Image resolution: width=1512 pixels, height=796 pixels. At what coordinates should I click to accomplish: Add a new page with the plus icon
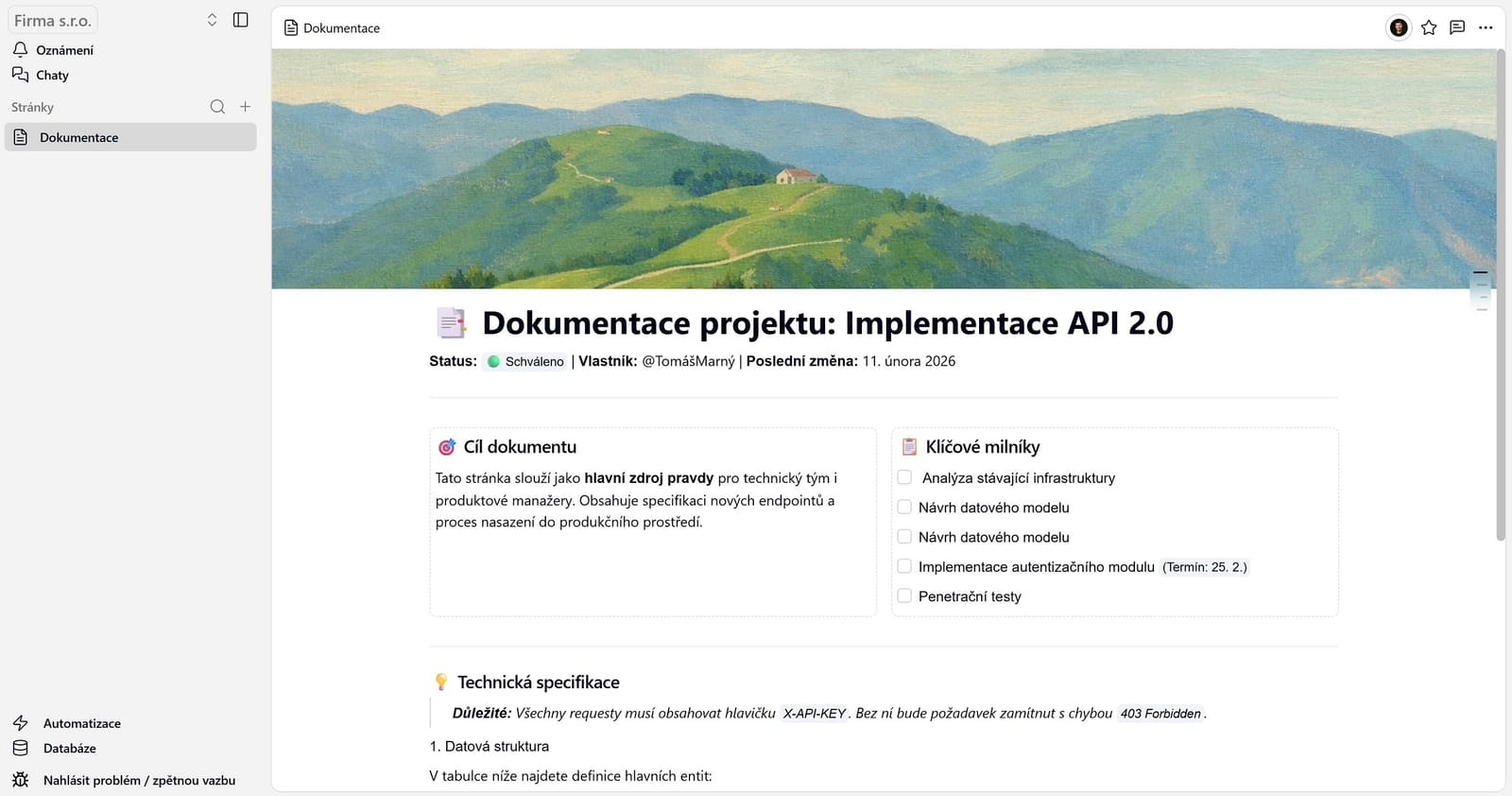click(245, 107)
